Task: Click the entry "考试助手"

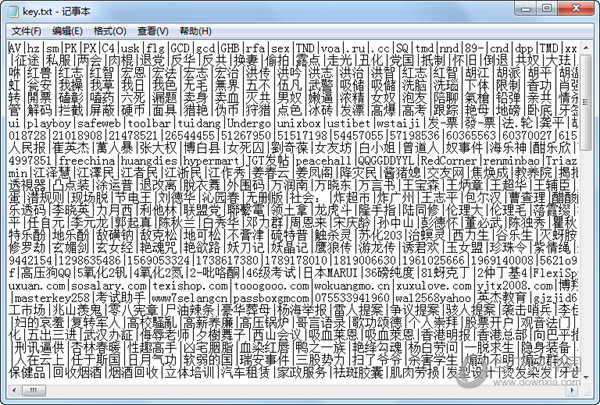Action: pyautogui.click(x=120, y=298)
